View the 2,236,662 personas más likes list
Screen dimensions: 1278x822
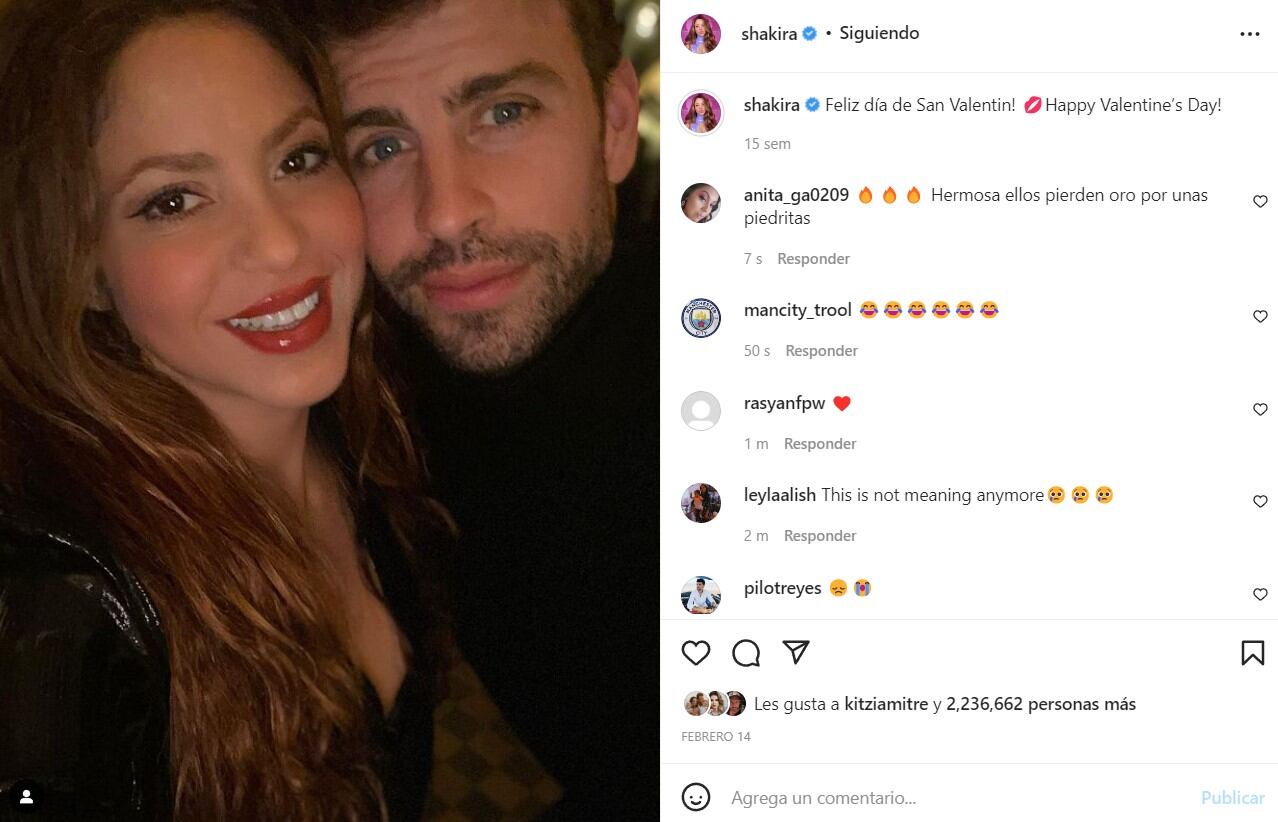(x=1040, y=704)
